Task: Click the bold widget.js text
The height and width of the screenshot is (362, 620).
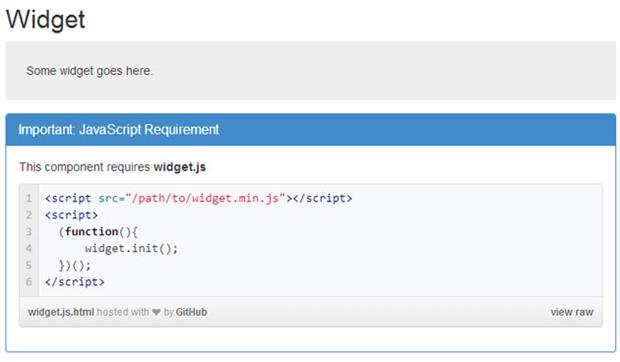Action: click(x=180, y=167)
